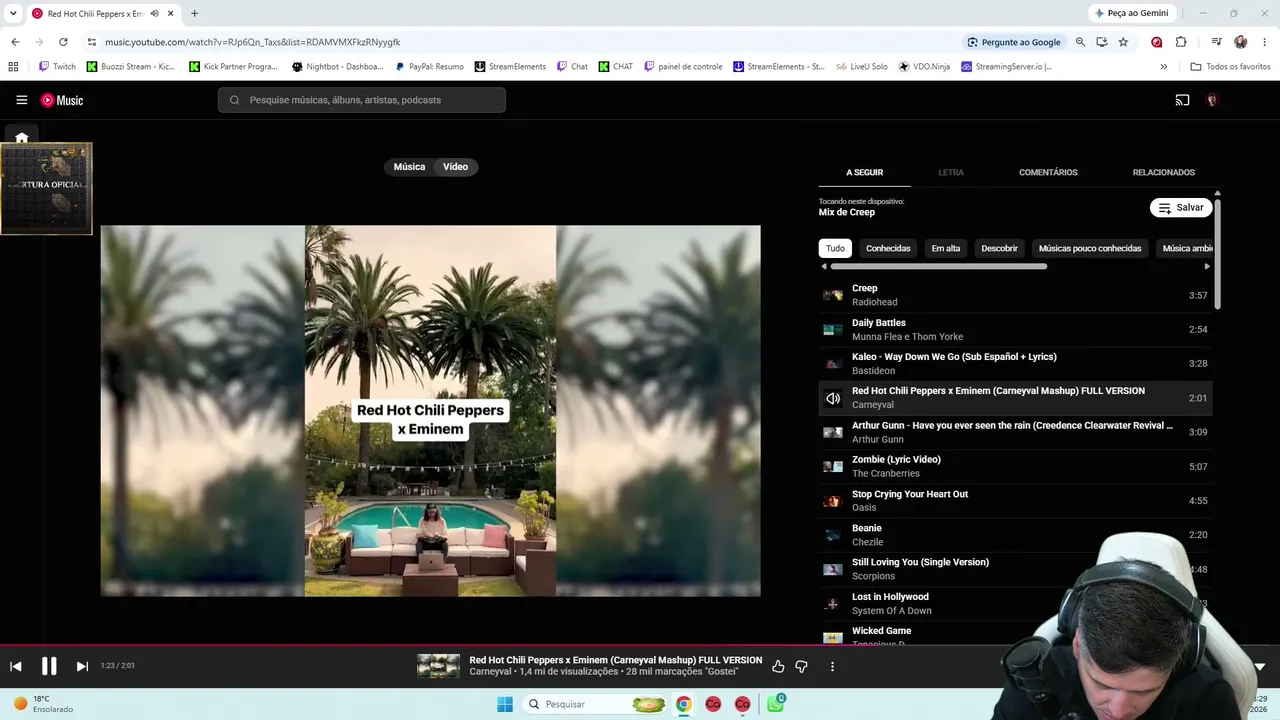Image resolution: width=1280 pixels, height=720 pixels.
Task: Play Lost in Hollywood by System Of A Down
Action: tap(1015, 604)
